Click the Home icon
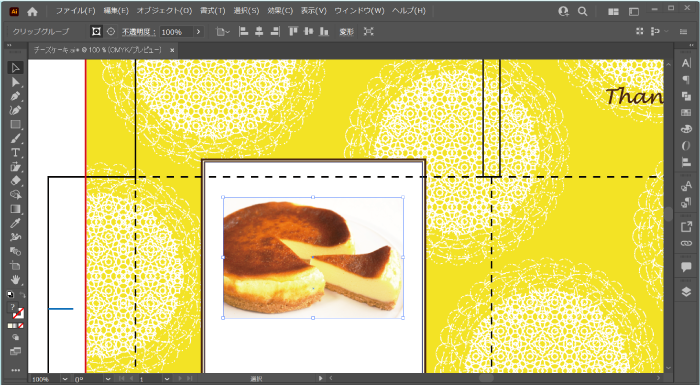This screenshot has width=700, height=385. tap(32, 11)
